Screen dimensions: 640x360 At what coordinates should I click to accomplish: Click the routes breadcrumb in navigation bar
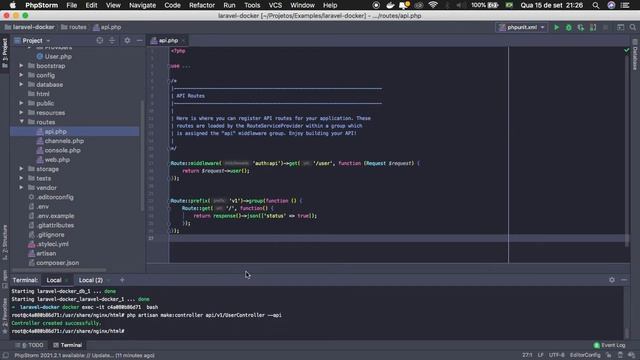pos(74,27)
